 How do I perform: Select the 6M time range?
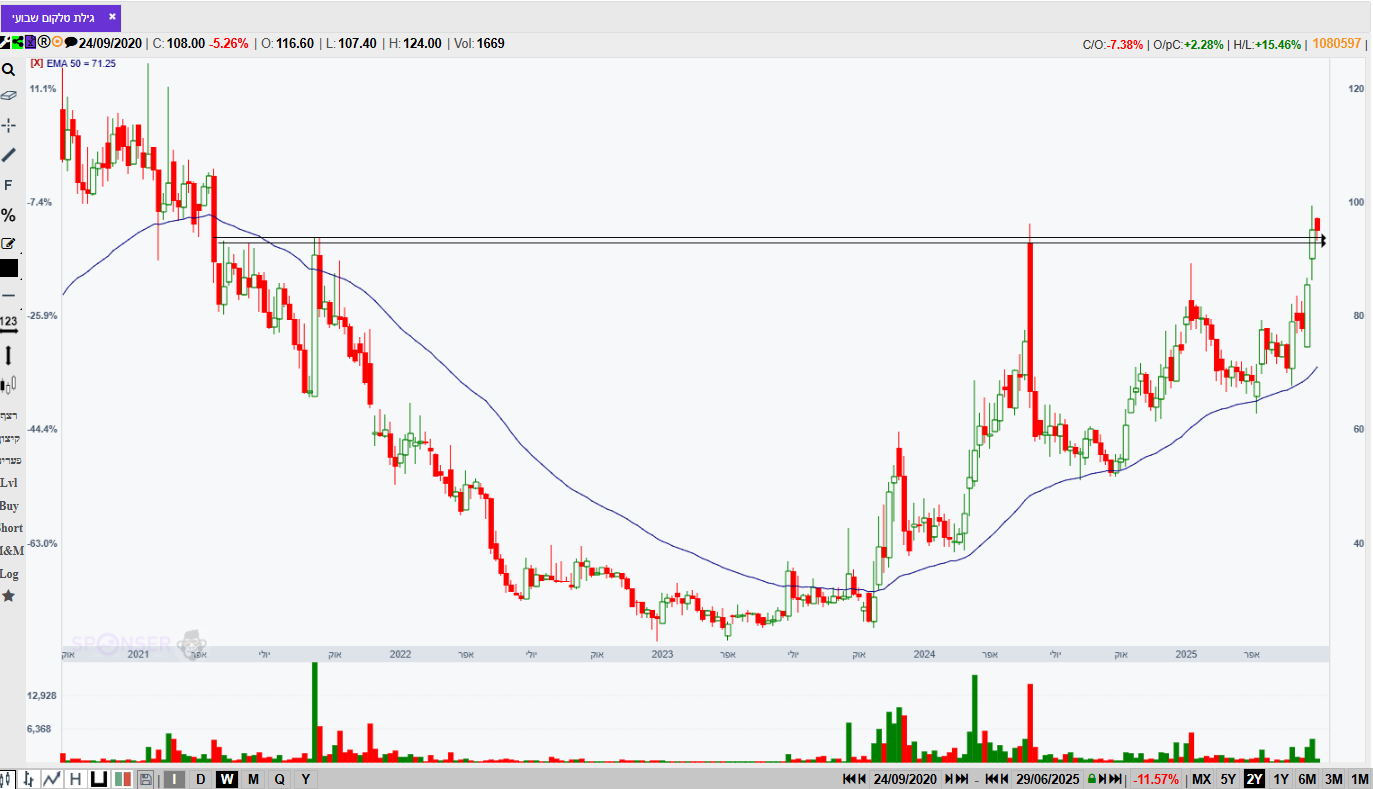(x=1307, y=779)
